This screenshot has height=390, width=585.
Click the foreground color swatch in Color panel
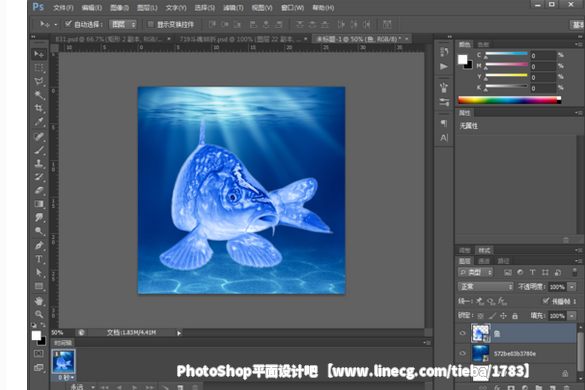463,59
